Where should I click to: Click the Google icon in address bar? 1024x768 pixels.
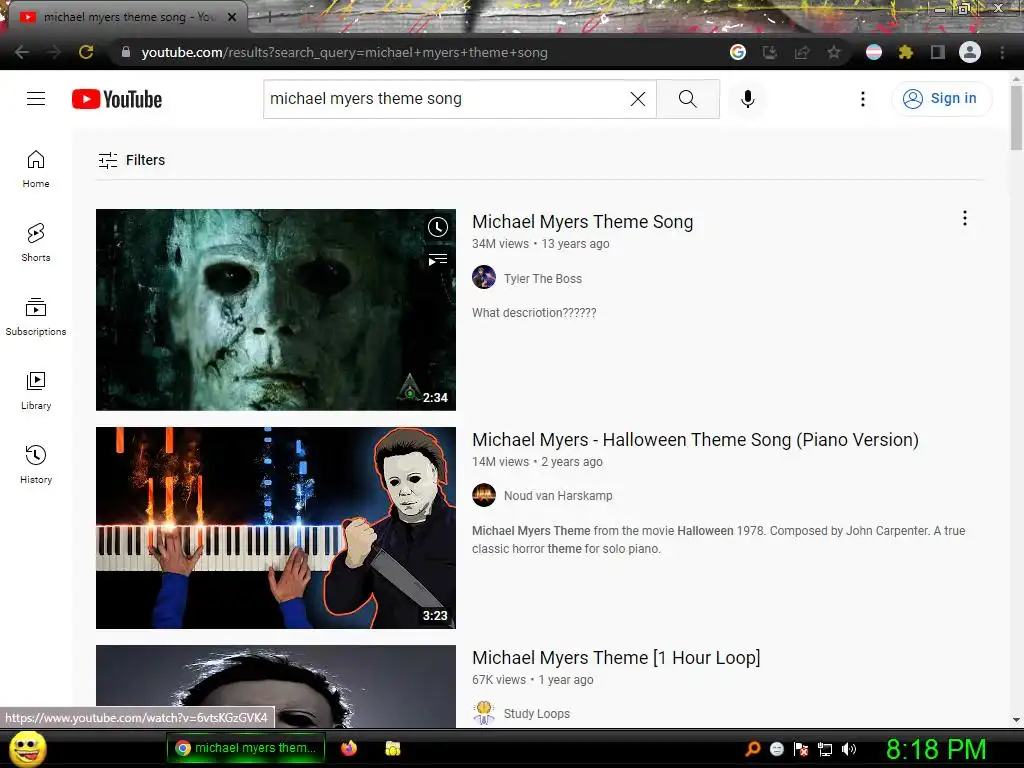[x=738, y=52]
